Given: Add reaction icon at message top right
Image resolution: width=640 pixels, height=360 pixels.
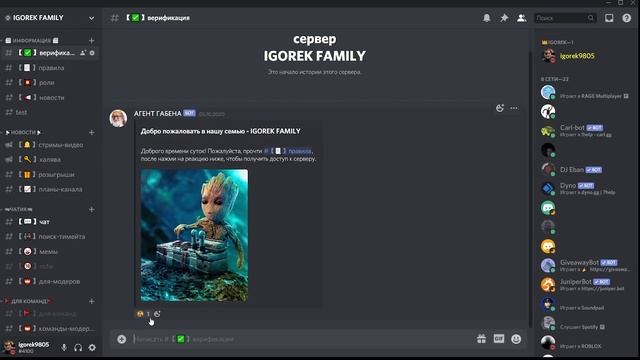Looking at the screenshot, I should click(x=500, y=108).
